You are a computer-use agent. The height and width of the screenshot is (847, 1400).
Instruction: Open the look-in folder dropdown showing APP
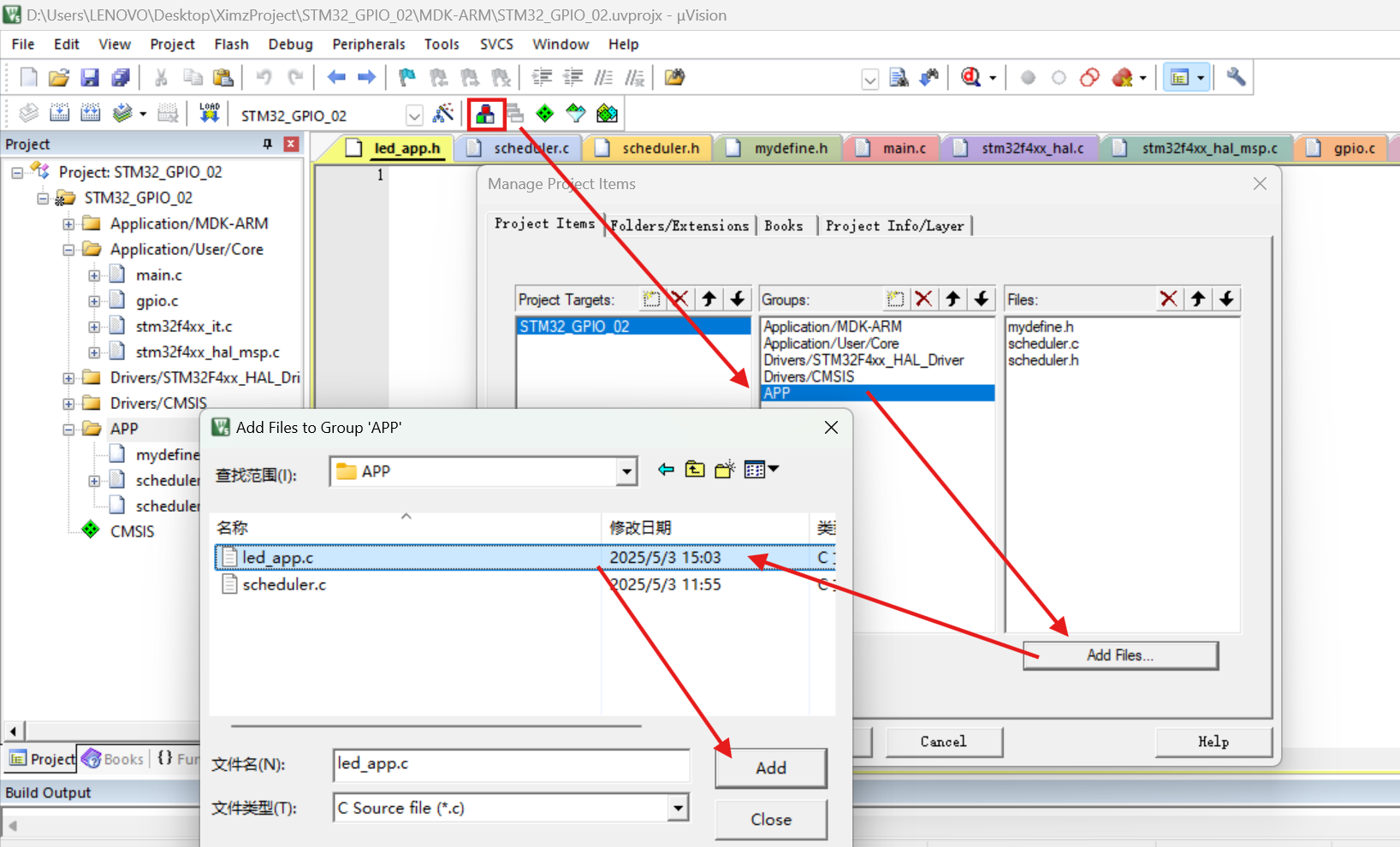tap(627, 471)
